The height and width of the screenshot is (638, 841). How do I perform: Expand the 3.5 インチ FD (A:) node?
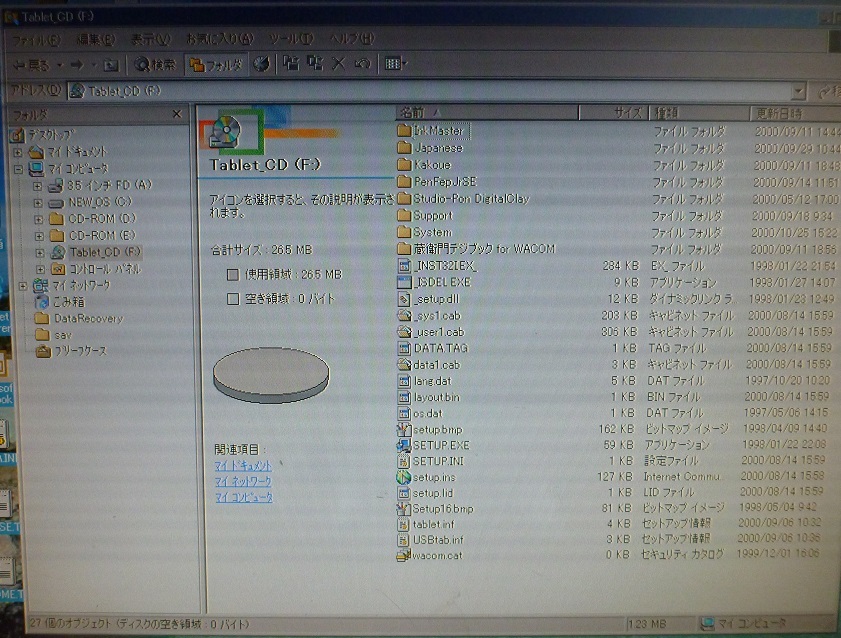pos(37,187)
